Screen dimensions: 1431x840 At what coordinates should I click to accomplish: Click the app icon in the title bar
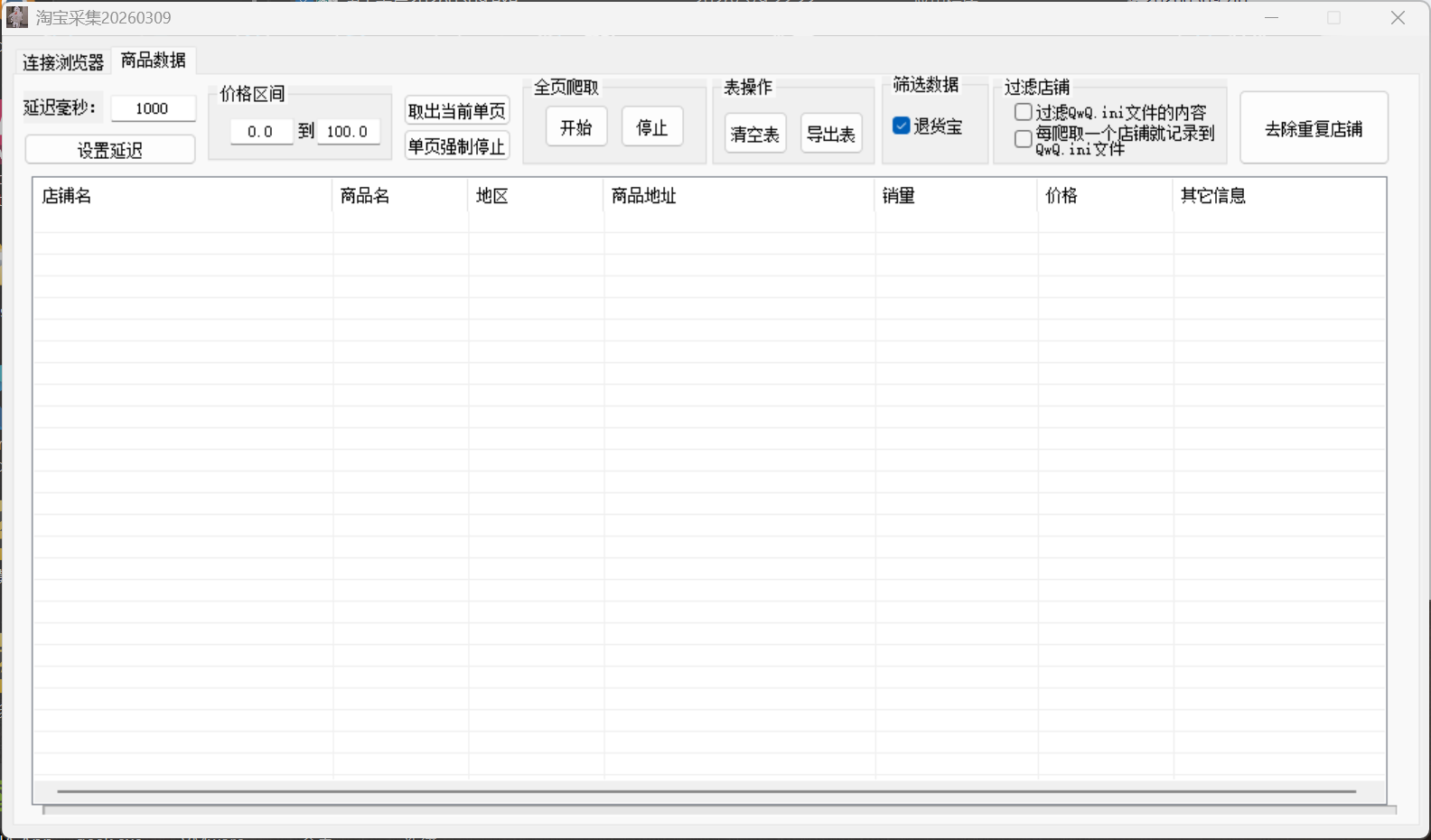(17, 17)
